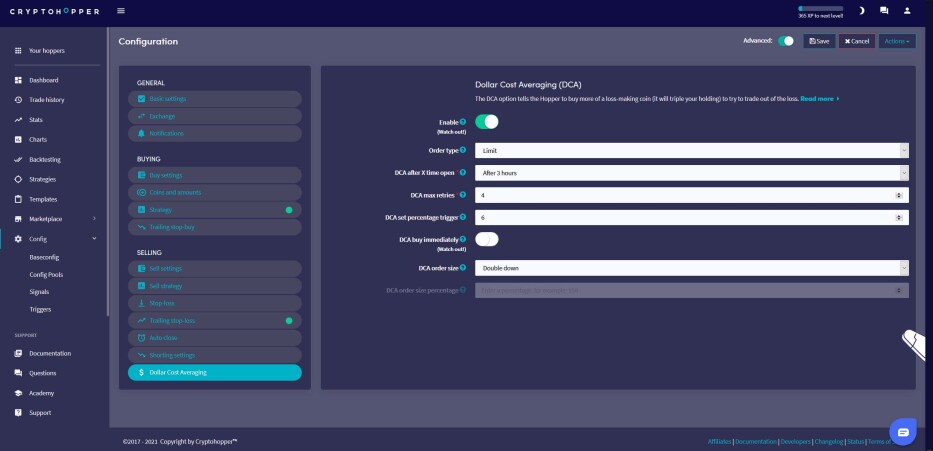Viewport: 933px width, 451px height.
Task: Click the Stats trend icon
Action: (x=18, y=120)
